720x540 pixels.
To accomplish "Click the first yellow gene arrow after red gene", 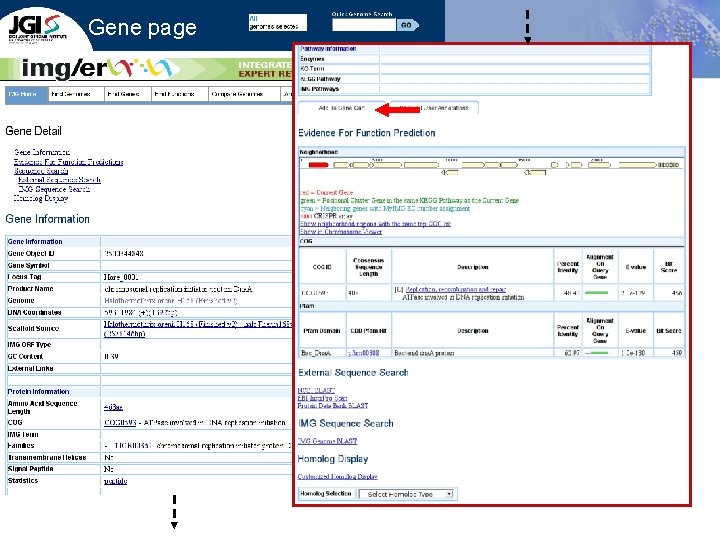I will tap(342, 165).
